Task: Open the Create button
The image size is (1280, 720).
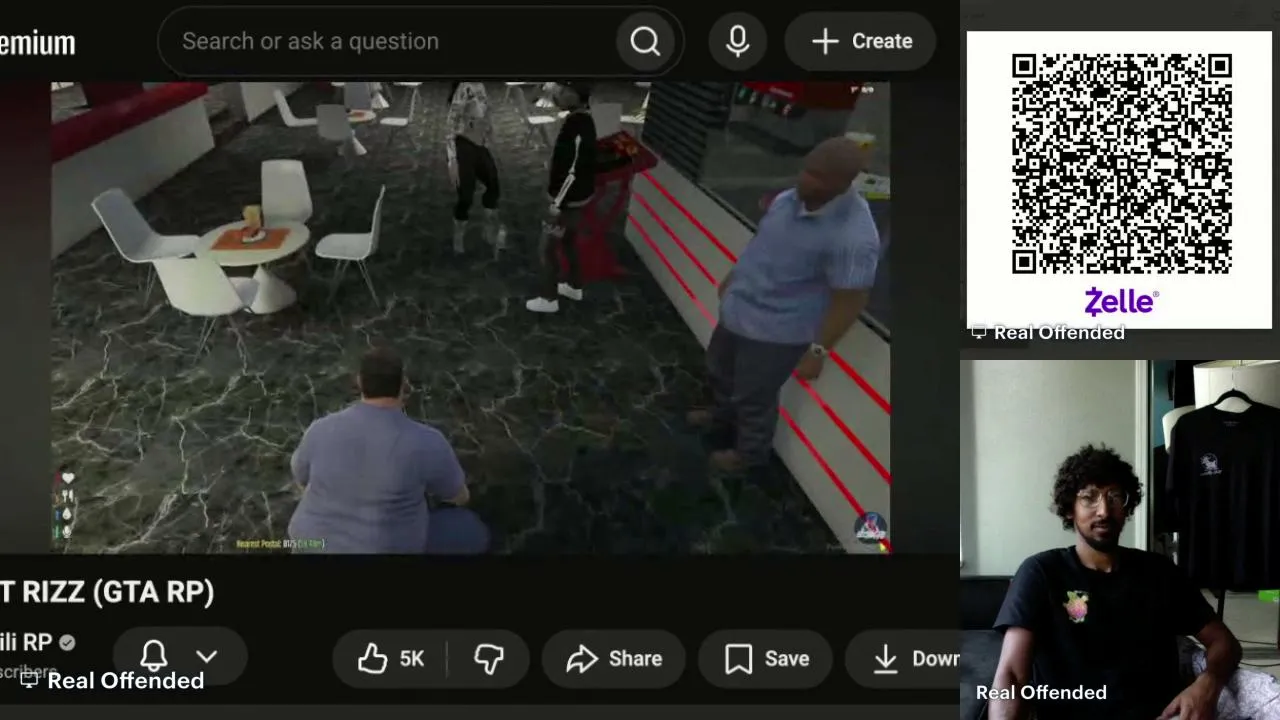Action: click(x=861, y=41)
